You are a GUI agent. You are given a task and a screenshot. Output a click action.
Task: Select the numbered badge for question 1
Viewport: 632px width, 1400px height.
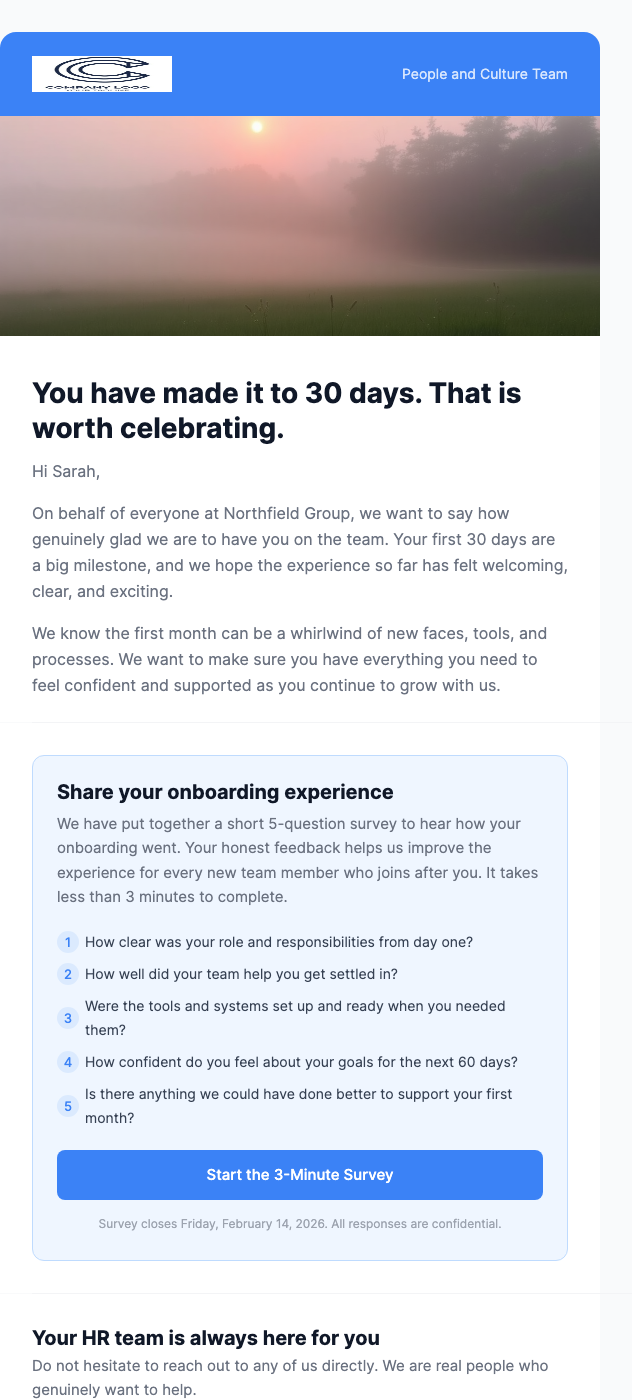[x=68, y=942]
